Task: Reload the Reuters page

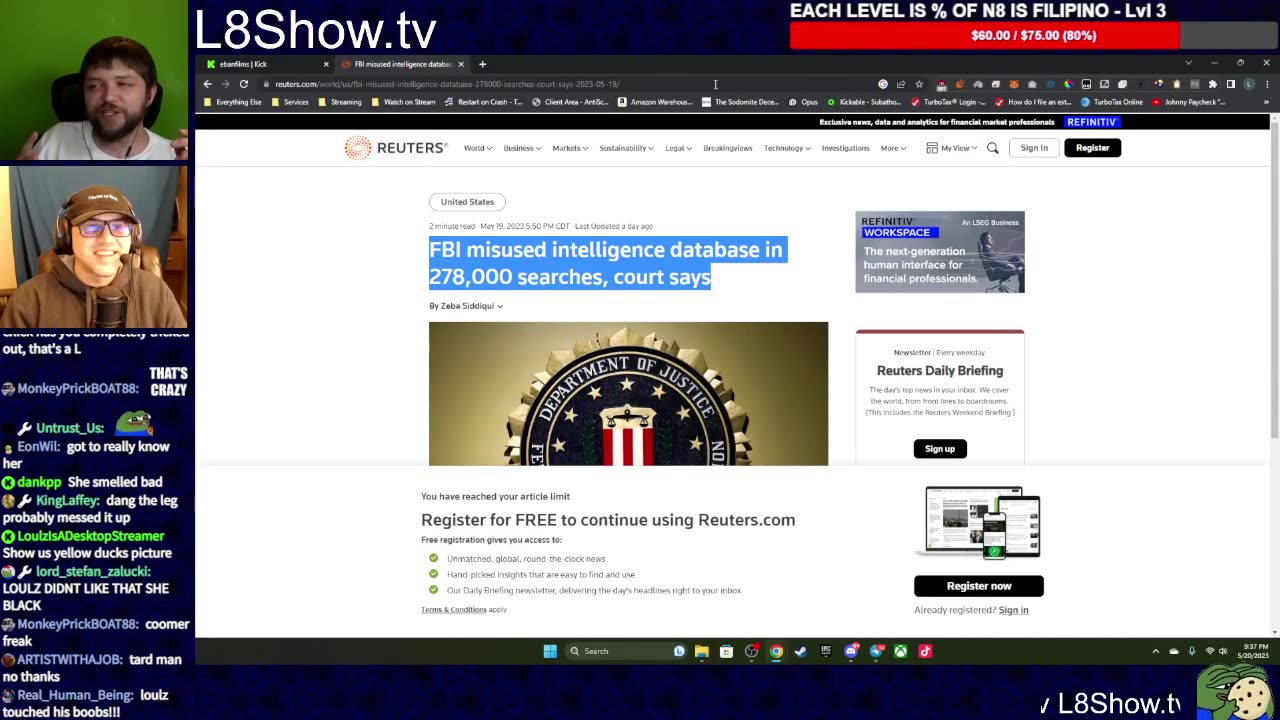Action: 243,84
